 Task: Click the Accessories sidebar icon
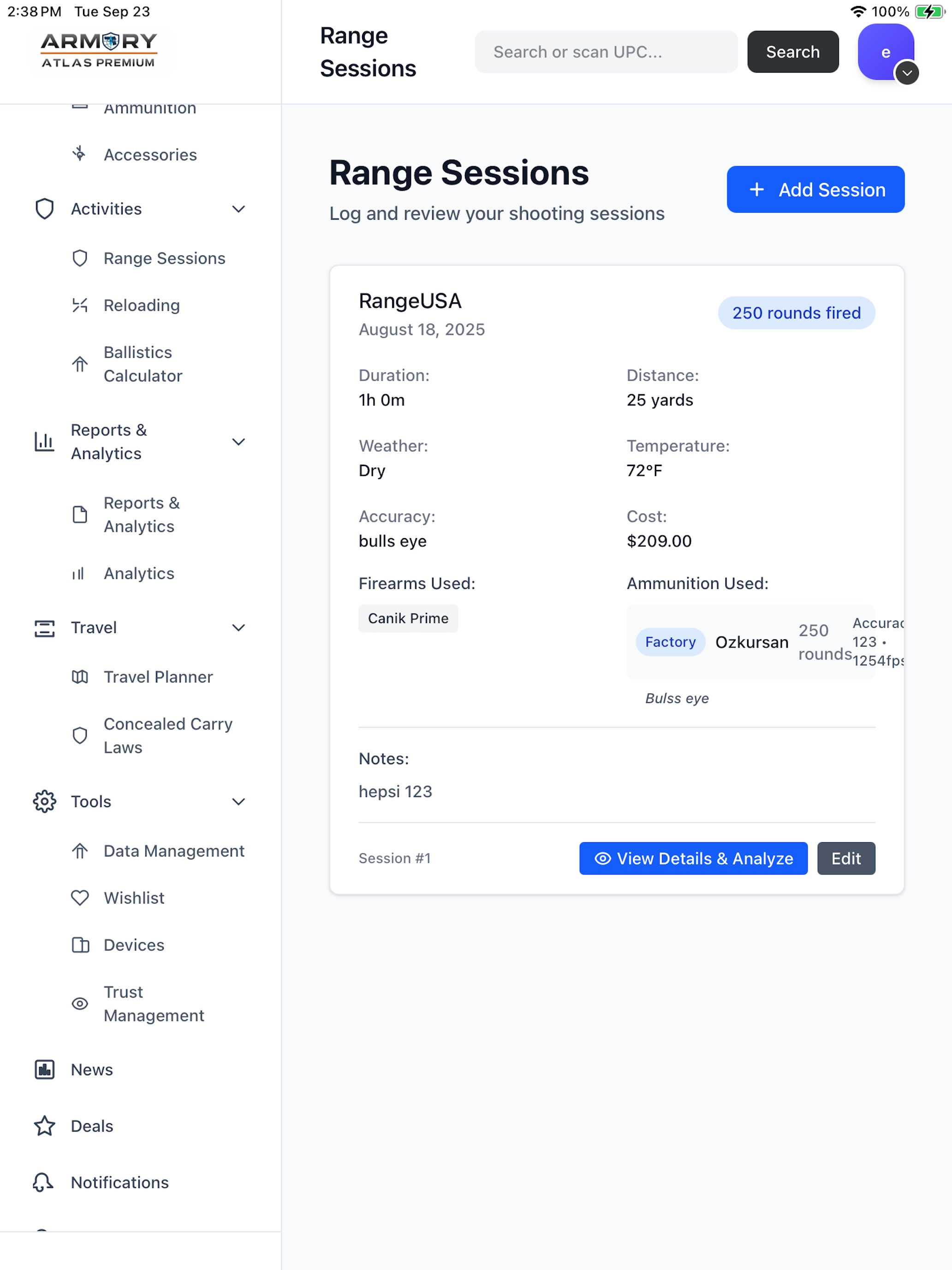(80, 154)
